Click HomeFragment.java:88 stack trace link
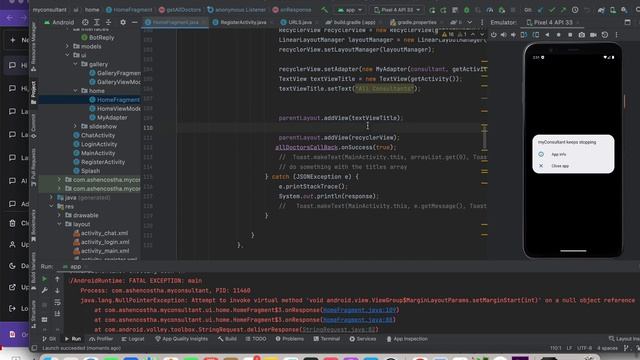Viewport: 640px width, 360px height. pos(359,320)
